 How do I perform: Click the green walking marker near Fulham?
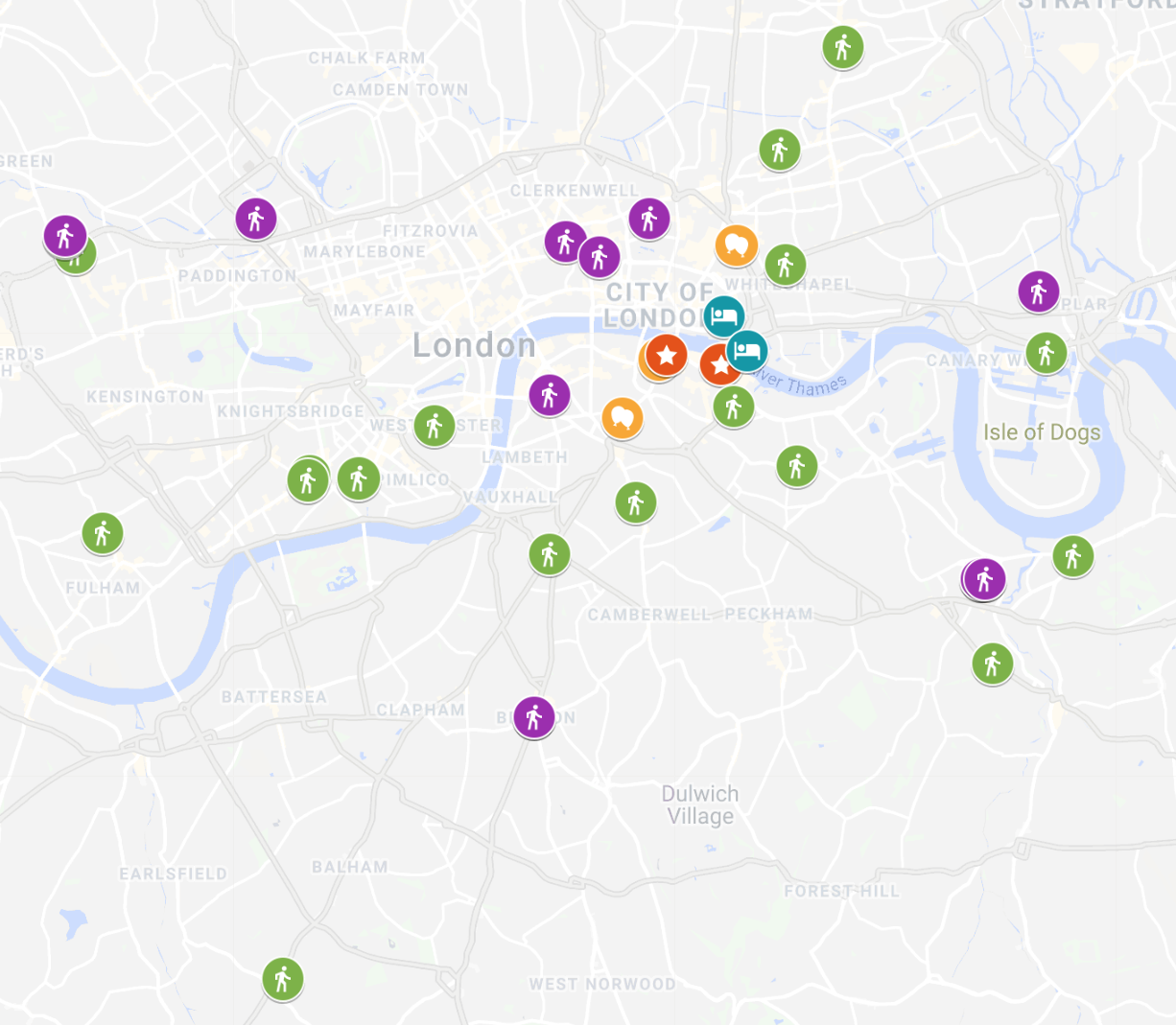103,533
